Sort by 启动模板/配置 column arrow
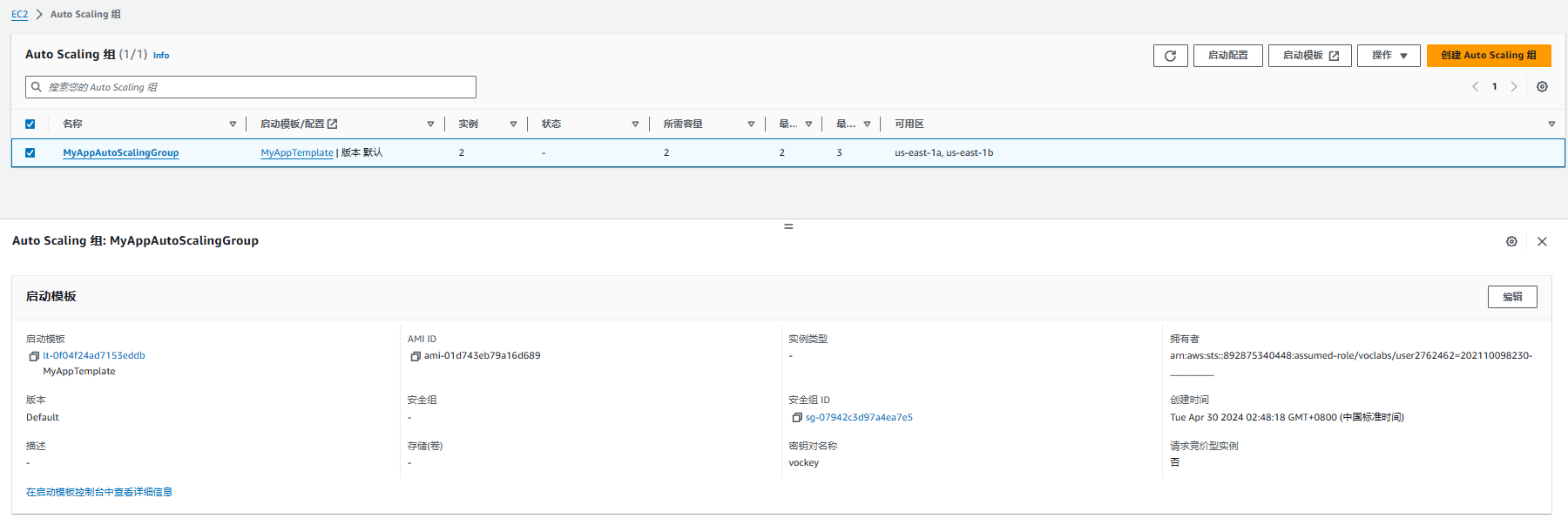1568x525 pixels. point(430,124)
